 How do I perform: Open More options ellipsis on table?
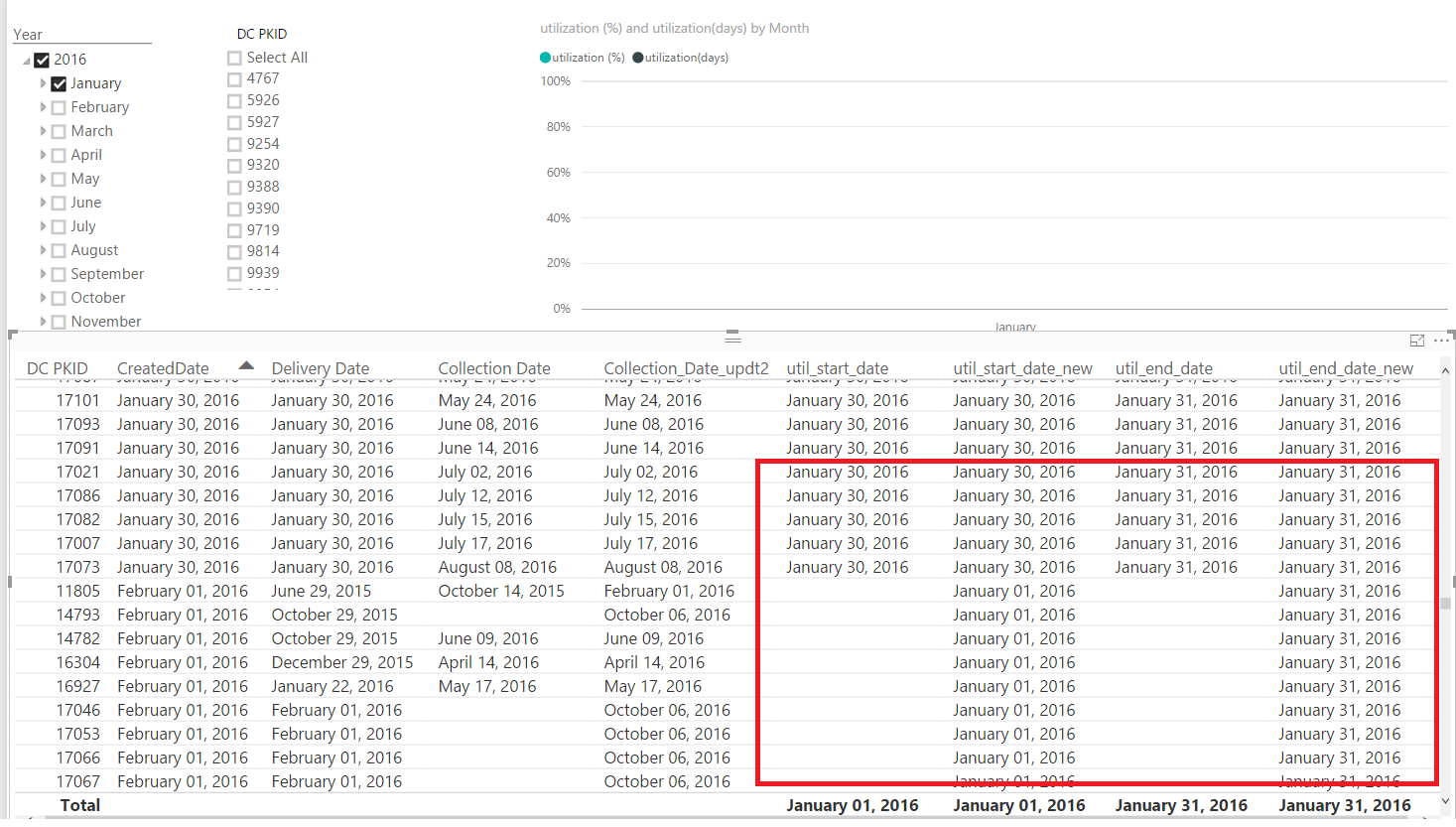[x=1441, y=341]
